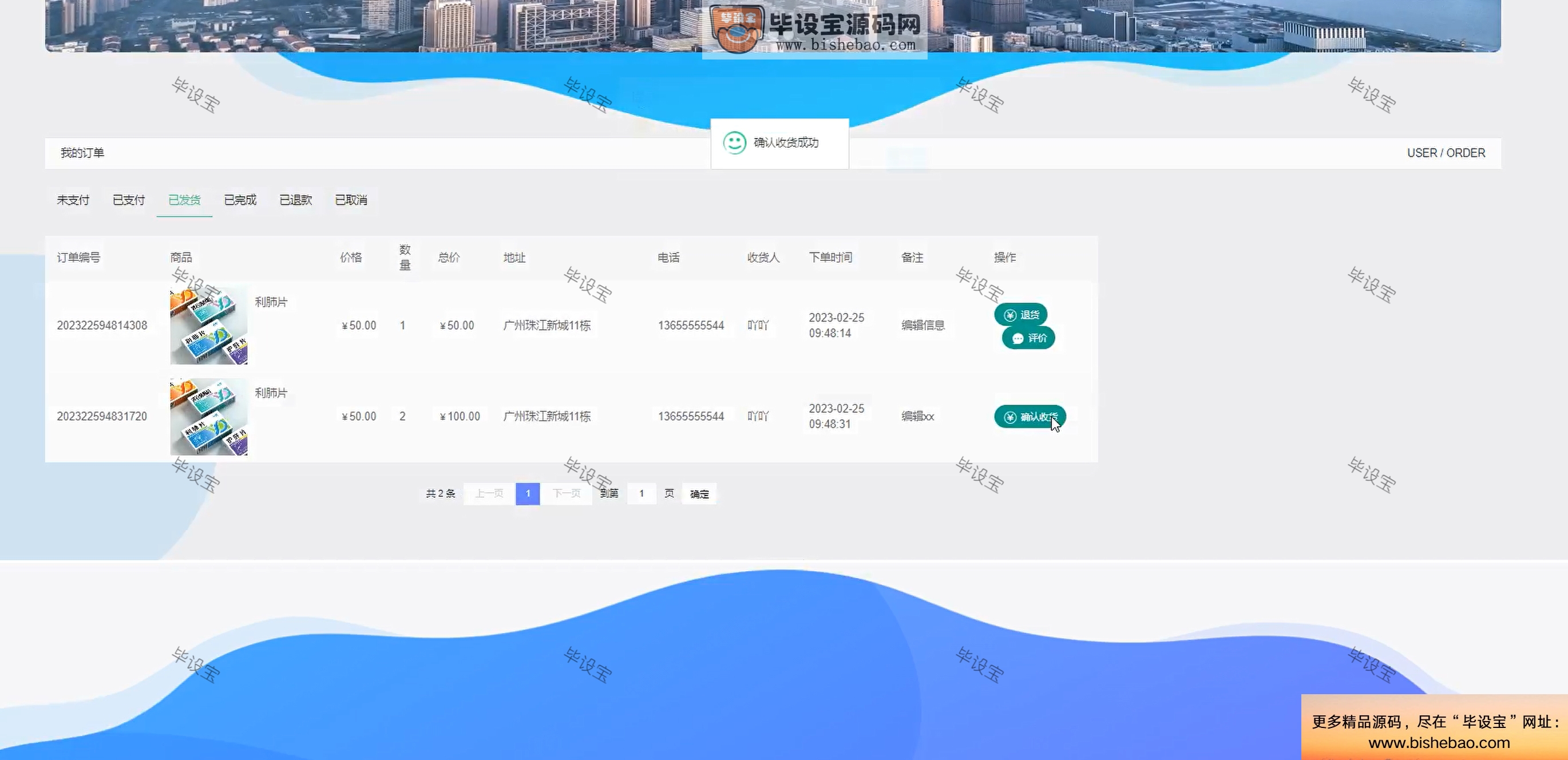This screenshot has width=1568, height=760.
Task: Click order number 202322594814308
Action: click(102, 326)
